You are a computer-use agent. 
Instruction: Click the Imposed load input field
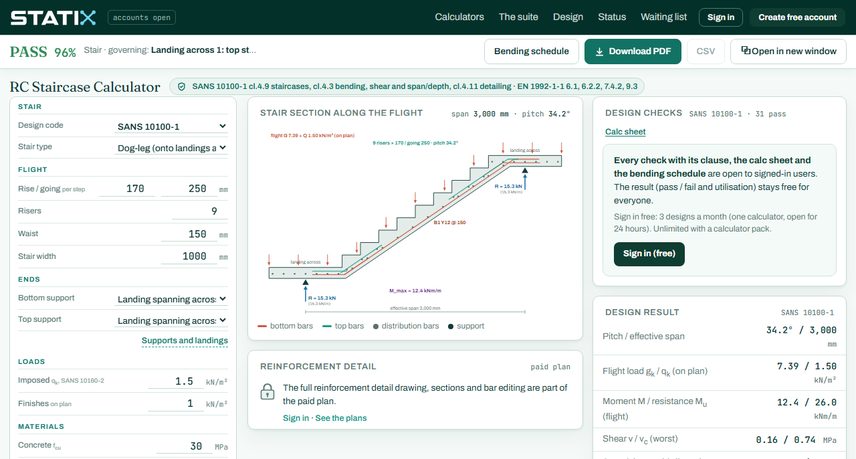point(175,381)
